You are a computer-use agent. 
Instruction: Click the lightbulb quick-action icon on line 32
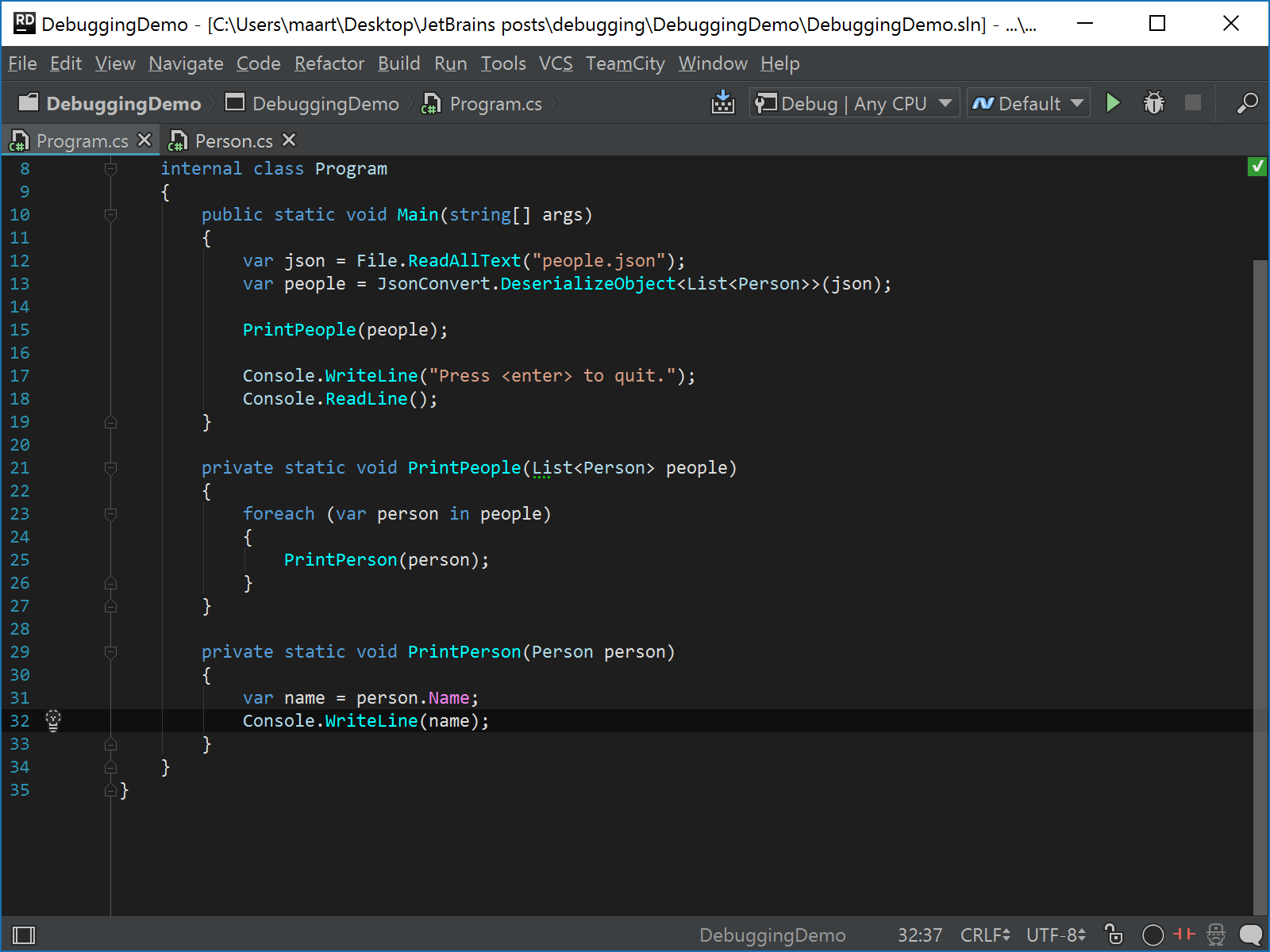(x=53, y=720)
